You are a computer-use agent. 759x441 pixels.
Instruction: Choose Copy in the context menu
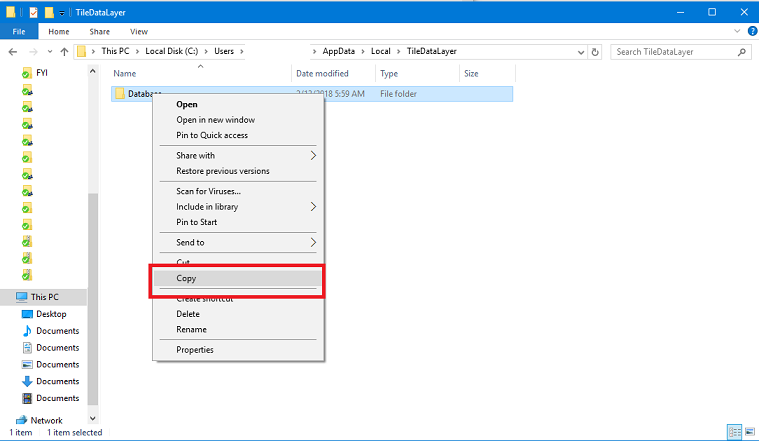point(238,278)
